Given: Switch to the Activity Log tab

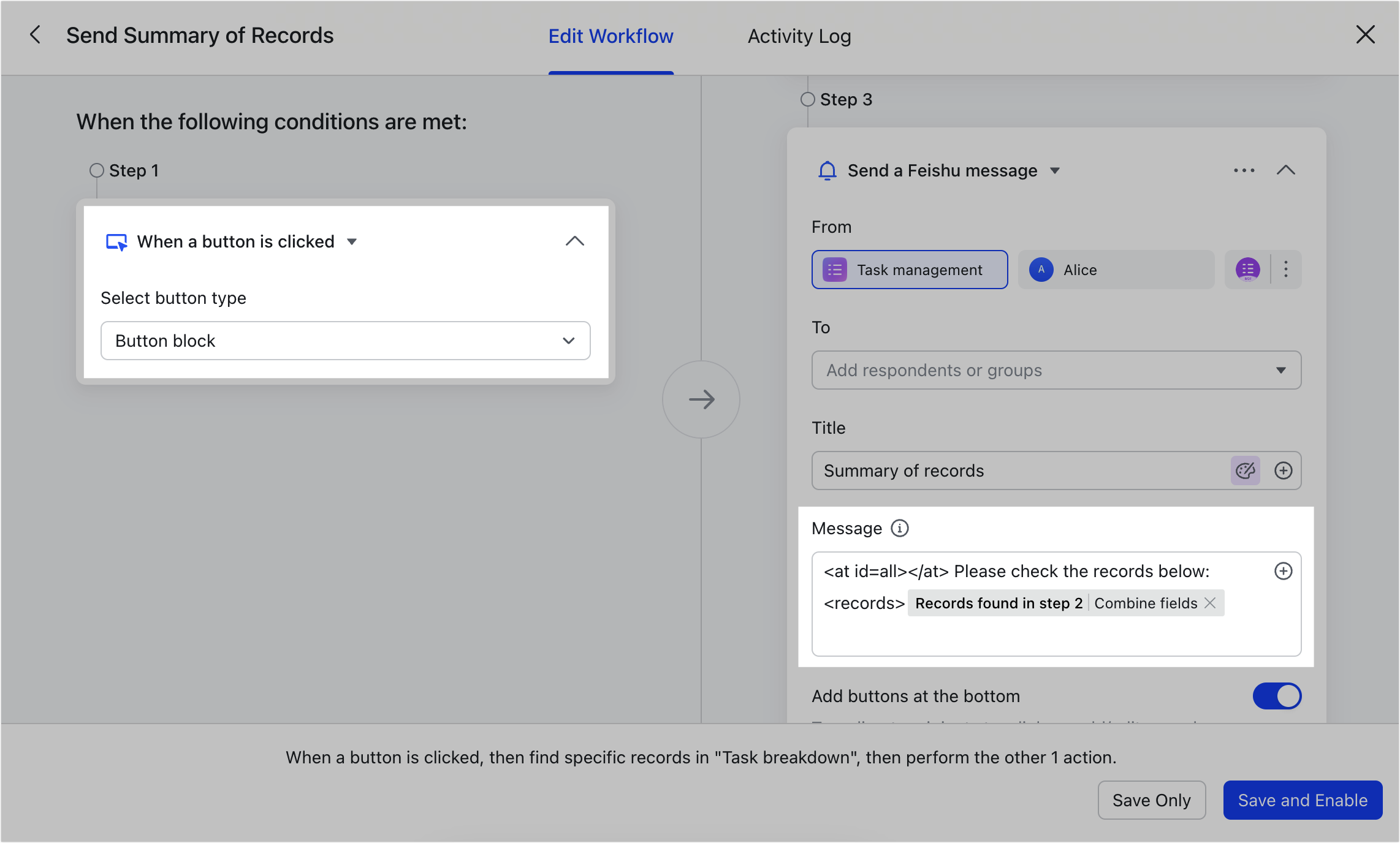Looking at the screenshot, I should click(x=798, y=36).
